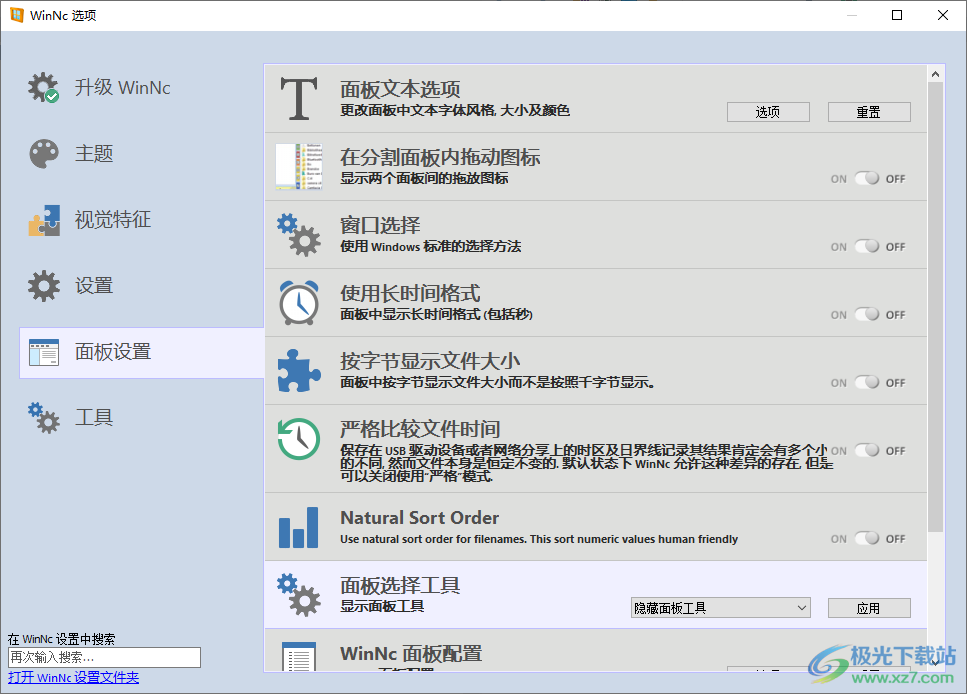Click the blue puzzle icon for 按字节显示文件大小
The height and width of the screenshot is (694, 967).
299,370
